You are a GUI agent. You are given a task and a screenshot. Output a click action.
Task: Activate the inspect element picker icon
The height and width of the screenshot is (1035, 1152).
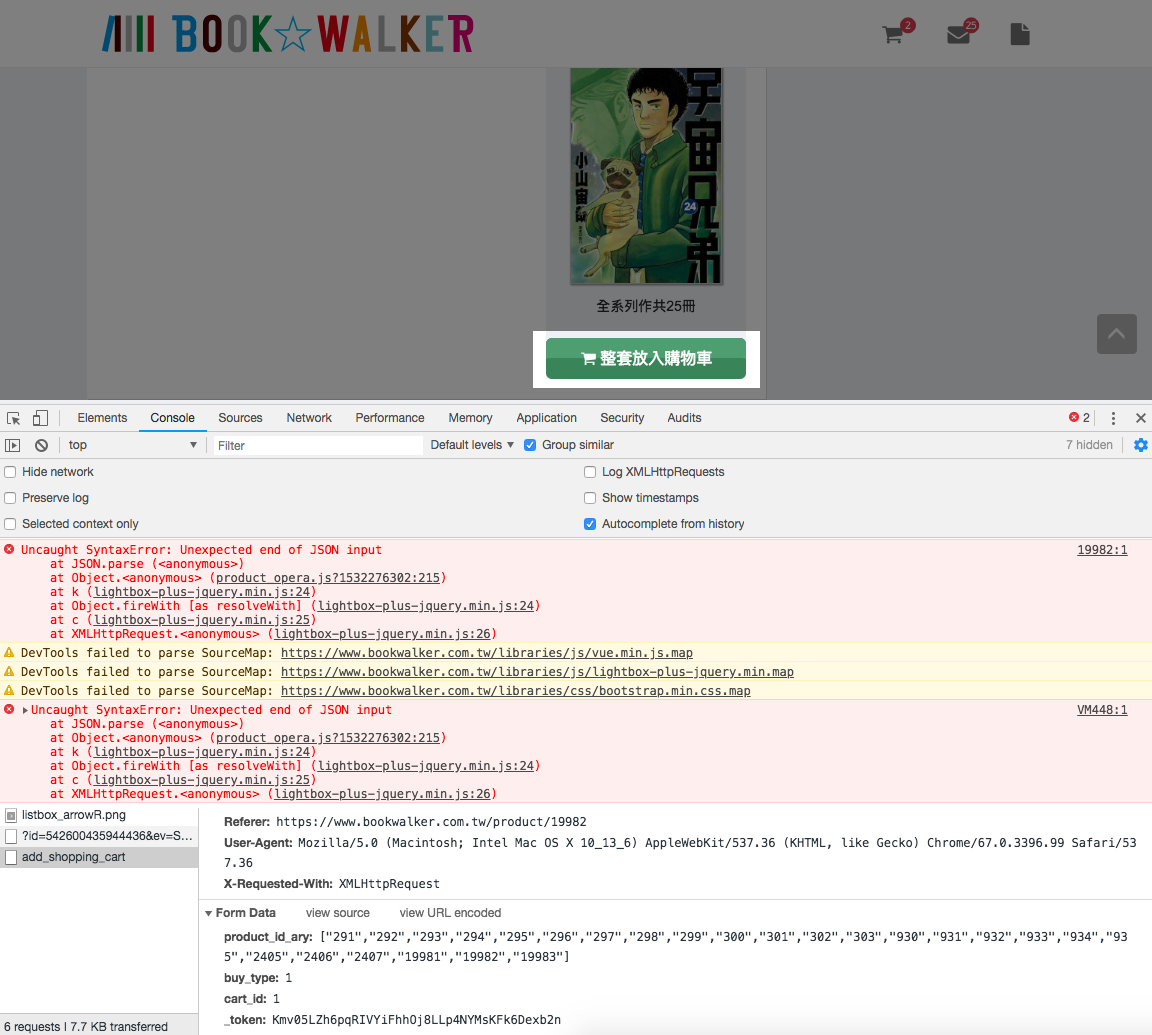click(x=14, y=418)
